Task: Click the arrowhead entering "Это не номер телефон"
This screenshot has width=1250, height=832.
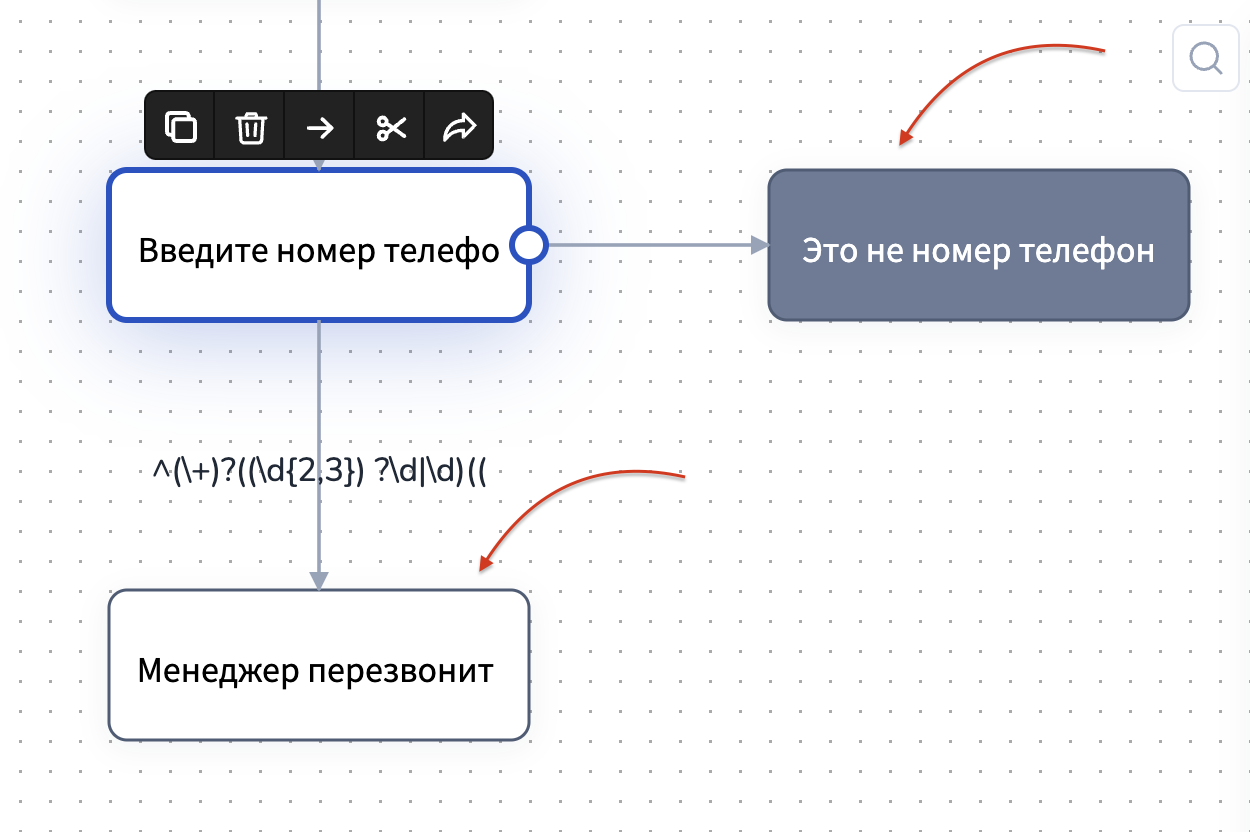Action: click(758, 244)
